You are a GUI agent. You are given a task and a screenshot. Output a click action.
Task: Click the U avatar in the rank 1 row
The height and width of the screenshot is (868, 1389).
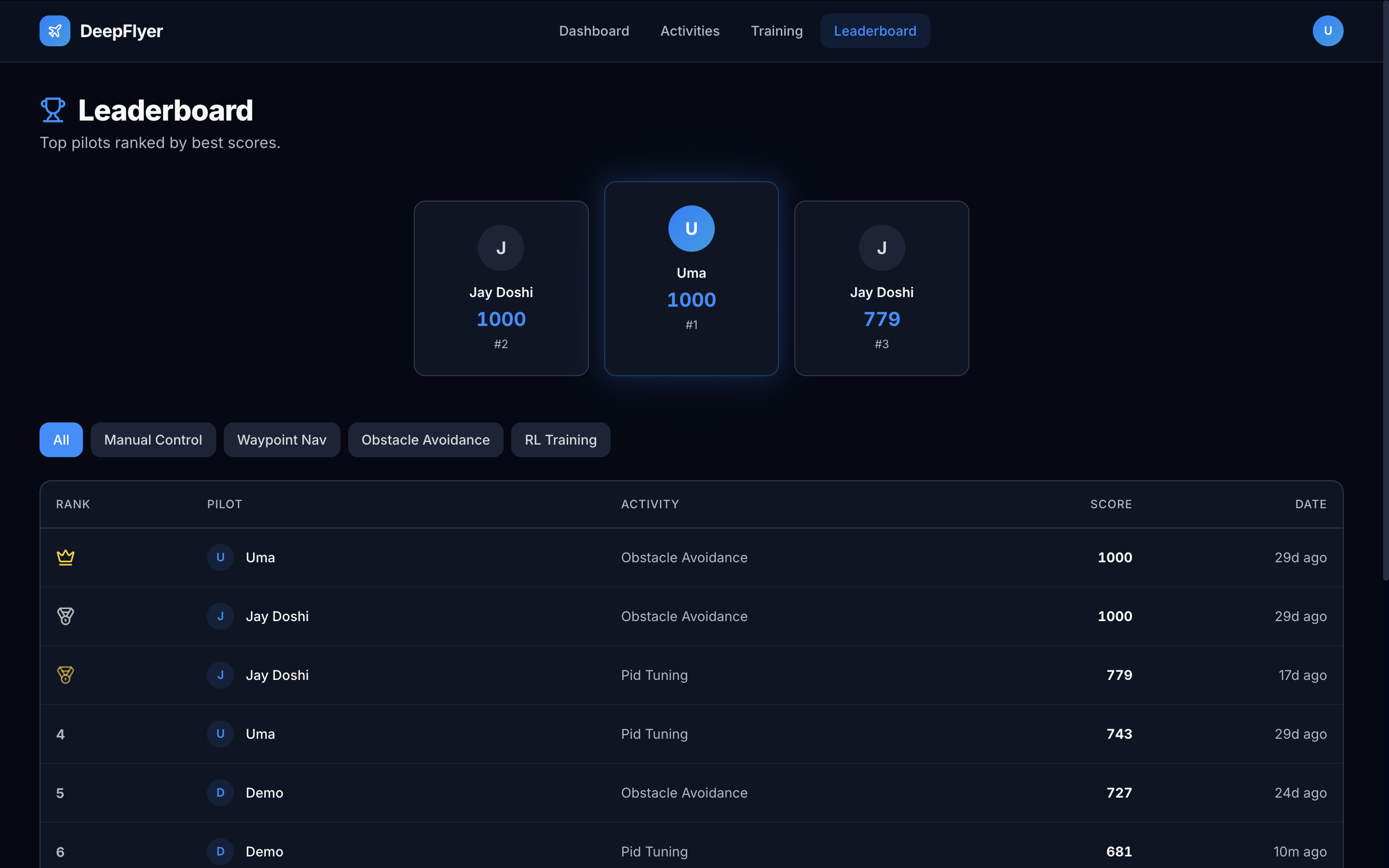(x=220, y=557)
